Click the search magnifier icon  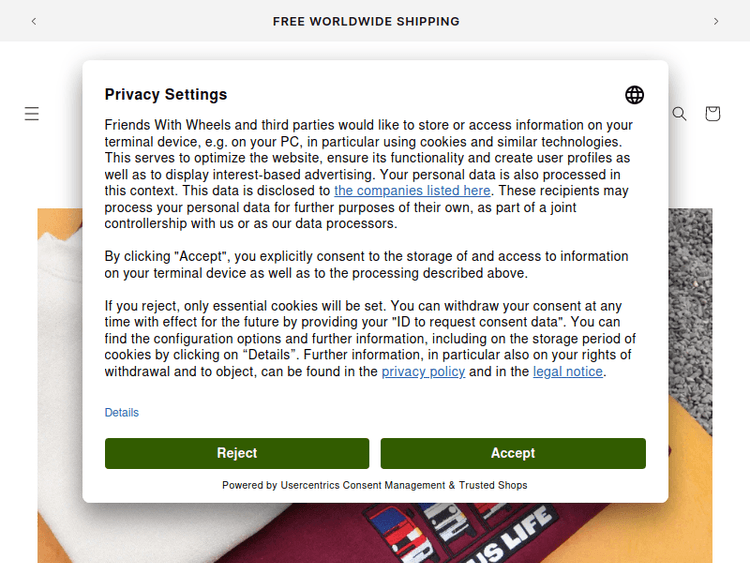point(679,114)
